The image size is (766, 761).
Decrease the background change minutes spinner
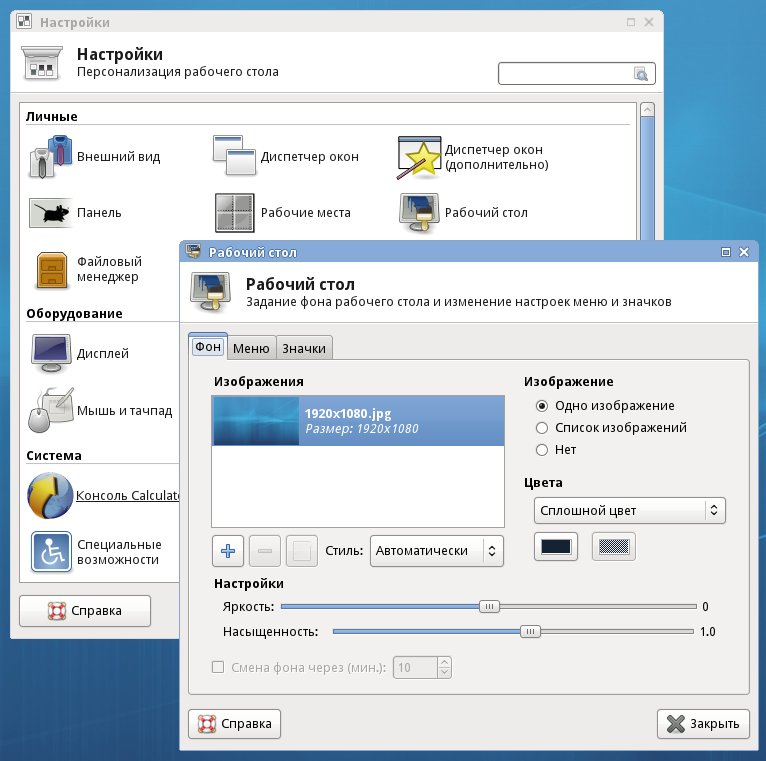[x=444, y=673]
